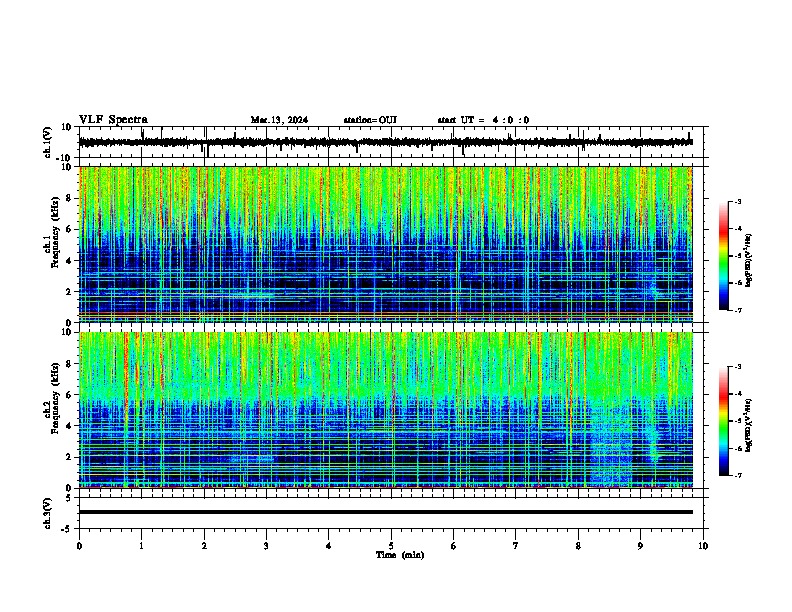Screen dimensions: 792x612
Task: Click the time axis tick label "9"
Action: [x=640, y=546]
